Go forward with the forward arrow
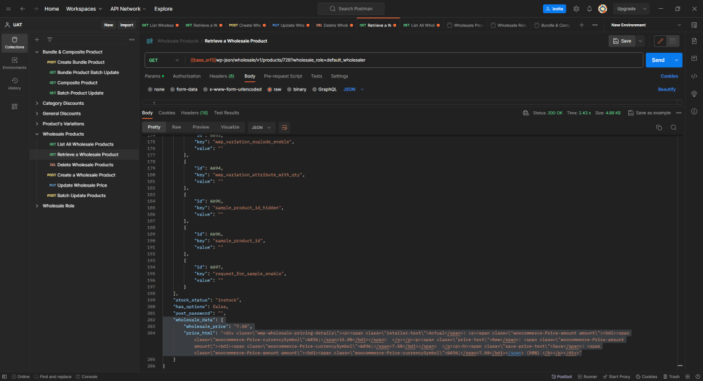703x381 pixels. [x=35, y=9]
